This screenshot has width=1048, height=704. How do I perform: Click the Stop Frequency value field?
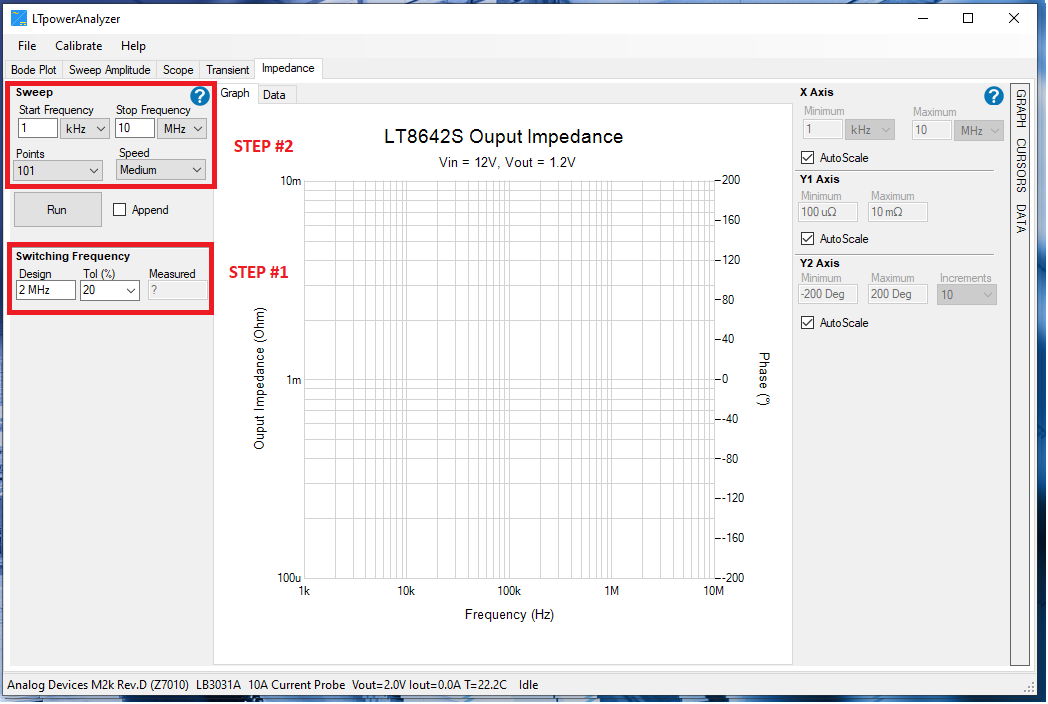click(x=135, y=128)
